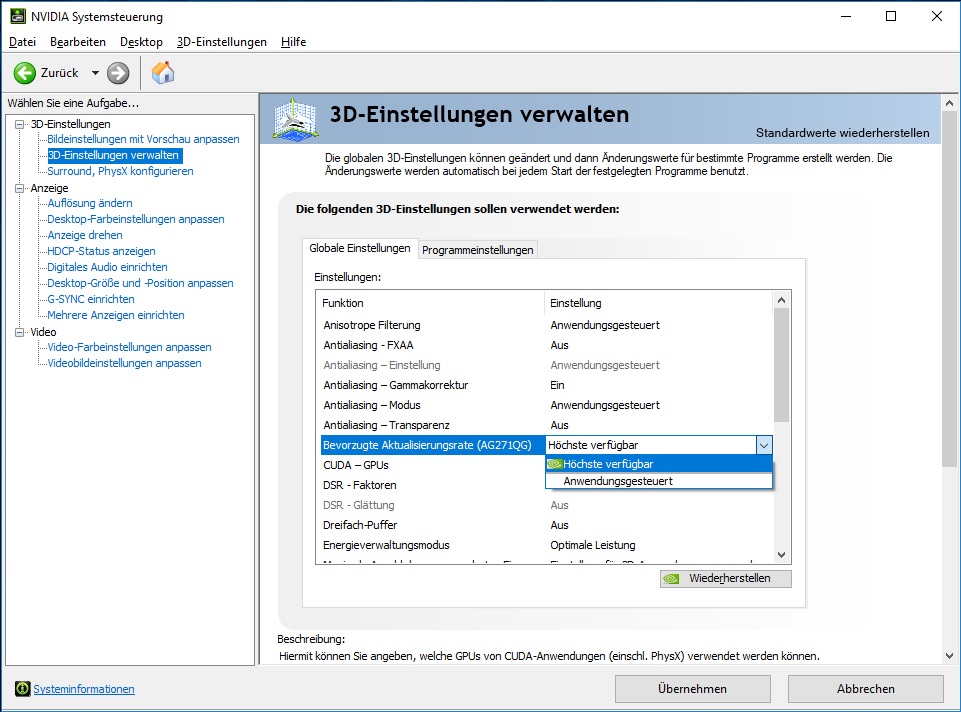Open the Zurück history dropdown arrow

95,73
